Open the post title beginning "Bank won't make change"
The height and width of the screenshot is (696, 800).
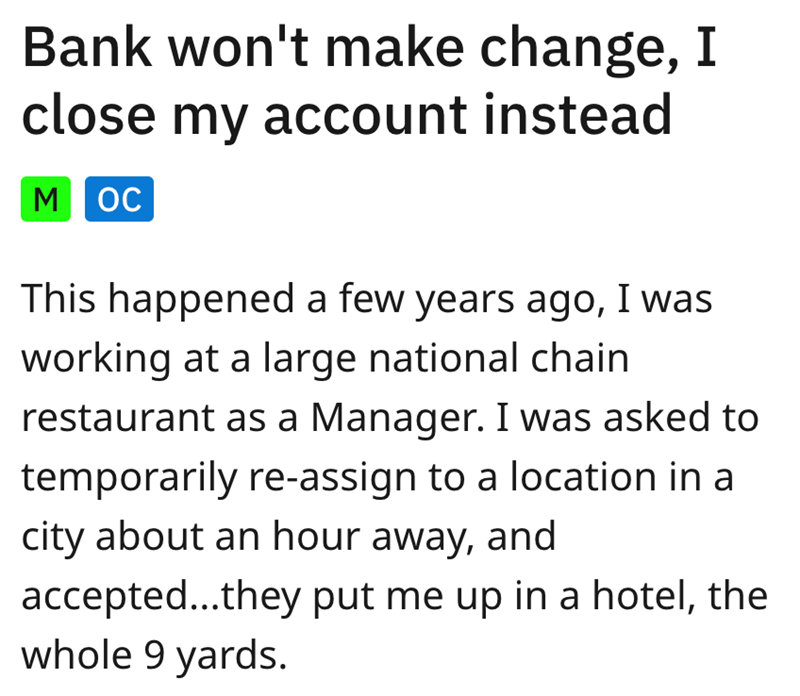tap(368, 50)
